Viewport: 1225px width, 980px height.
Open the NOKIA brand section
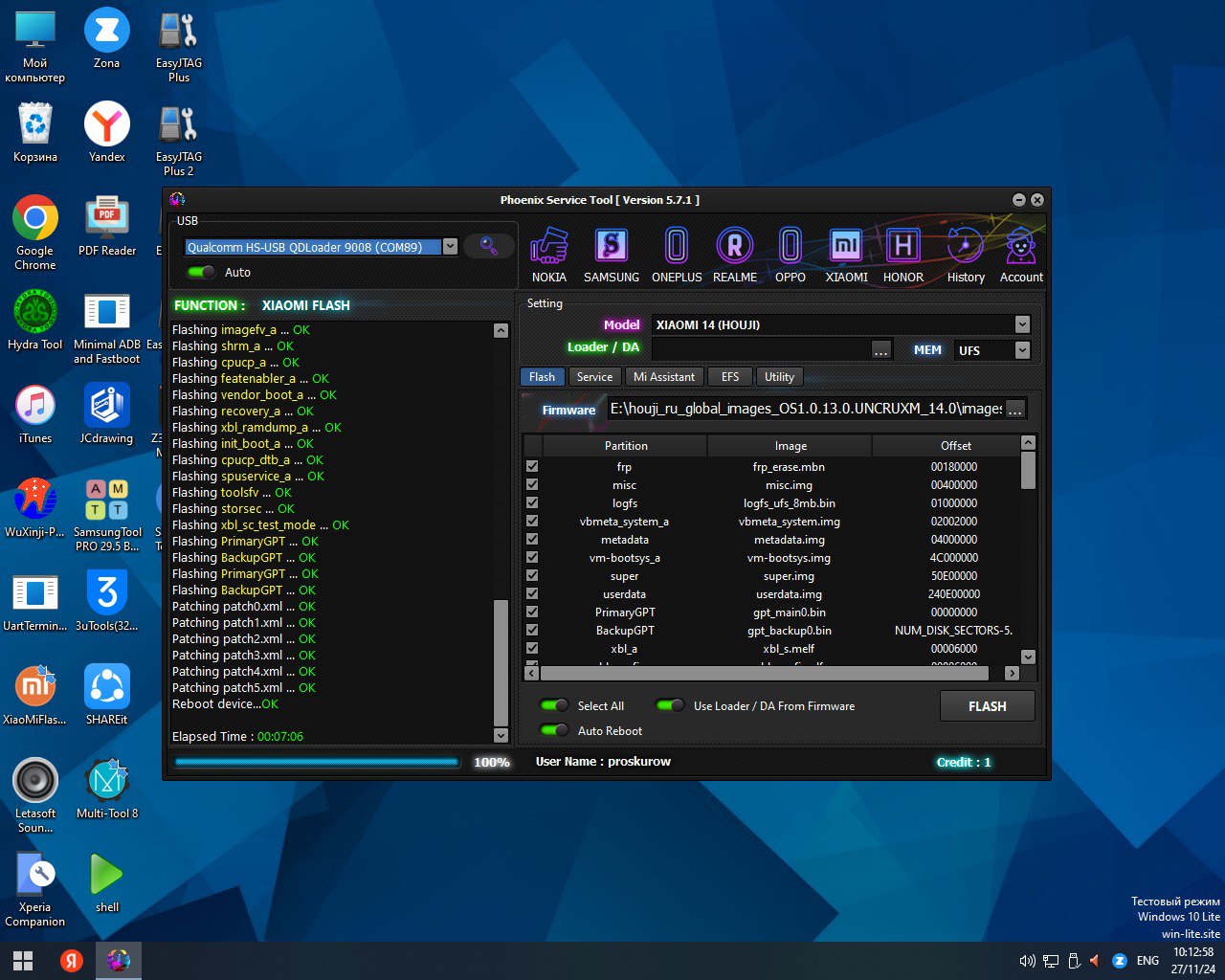[x=548, y=255]
